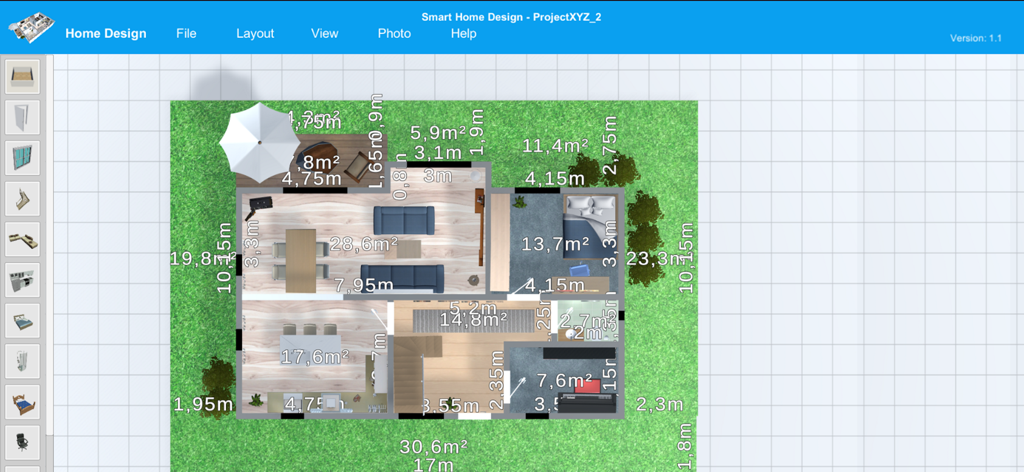This screenshot has height=472, width=1024.
Task: Open the kitchen furniture category icon
Action: pos(23,280)
